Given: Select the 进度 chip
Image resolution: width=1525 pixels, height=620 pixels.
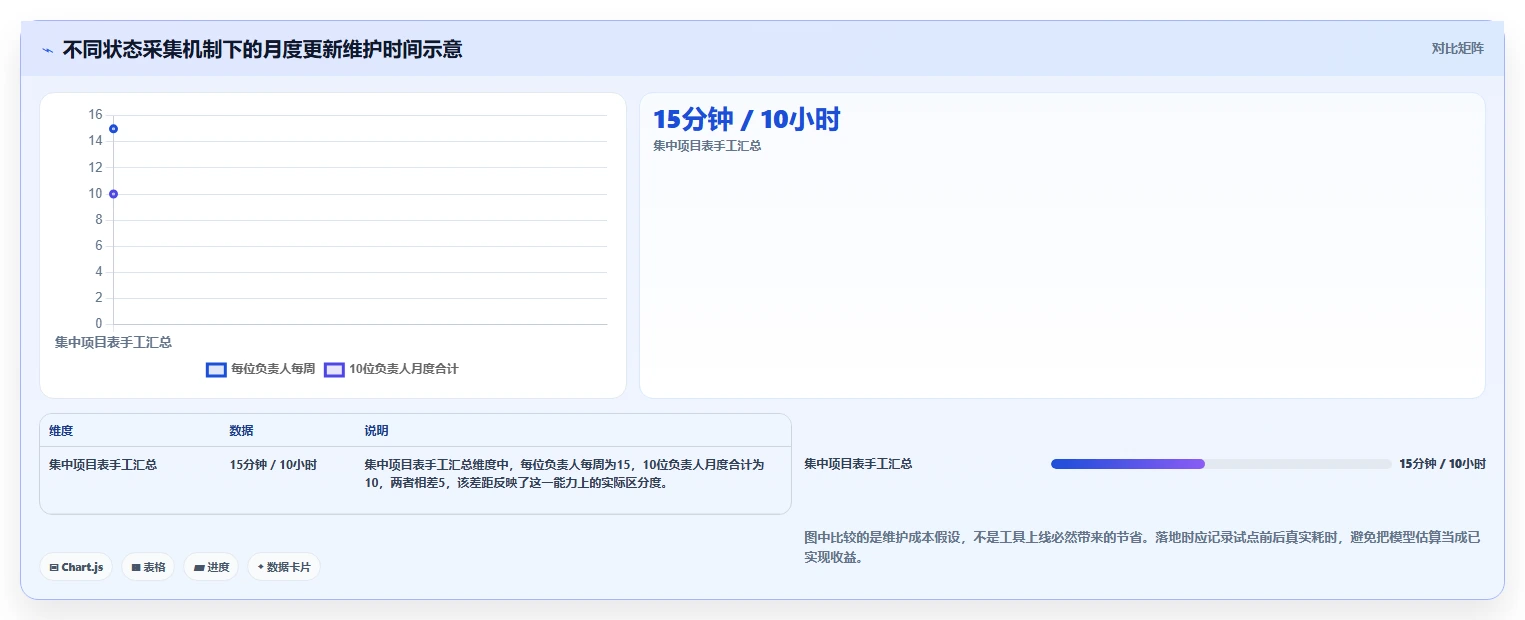Looking at the screenshot, I should pyautogui.click(x=211, y=567).
